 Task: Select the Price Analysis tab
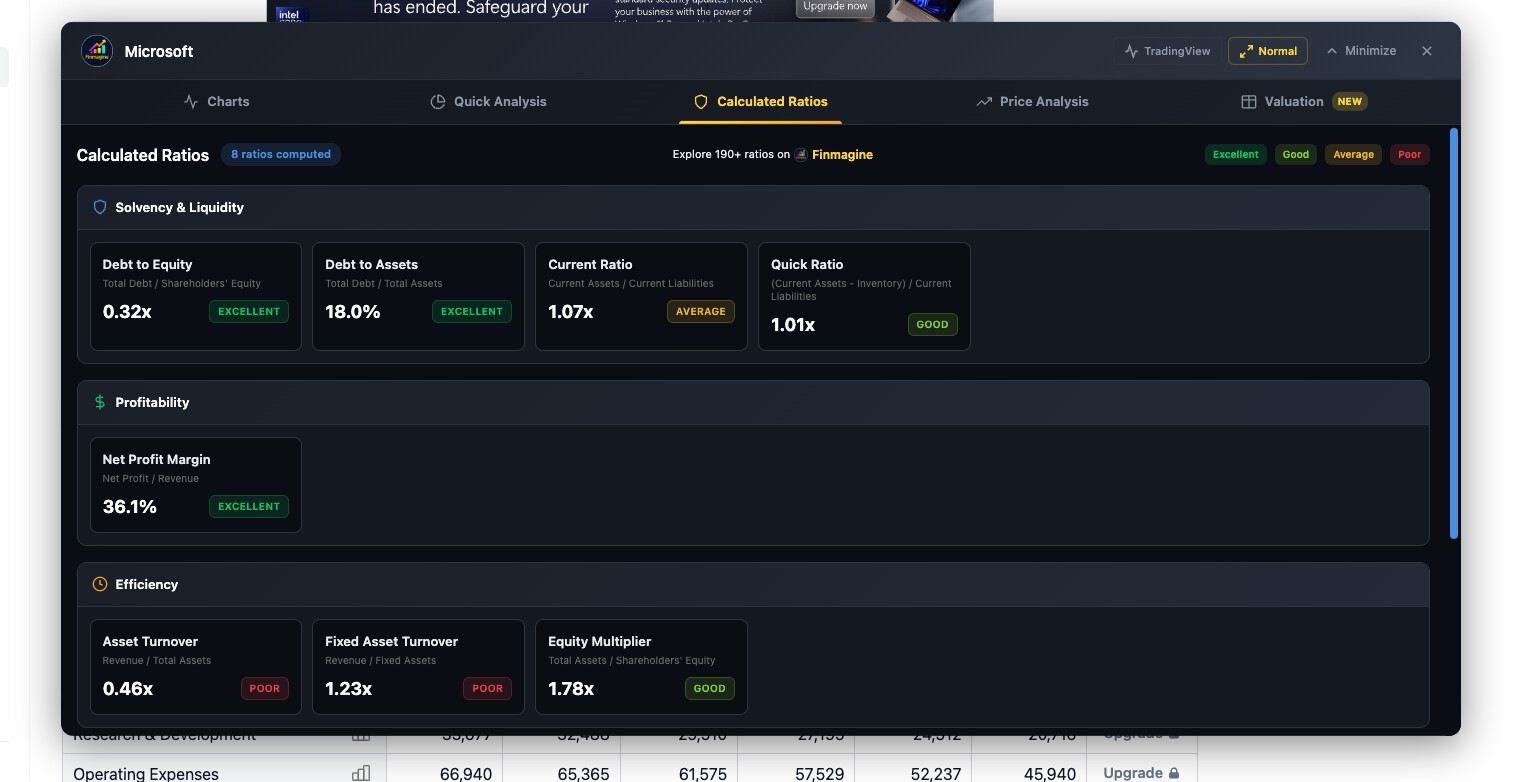point(1032,102)
